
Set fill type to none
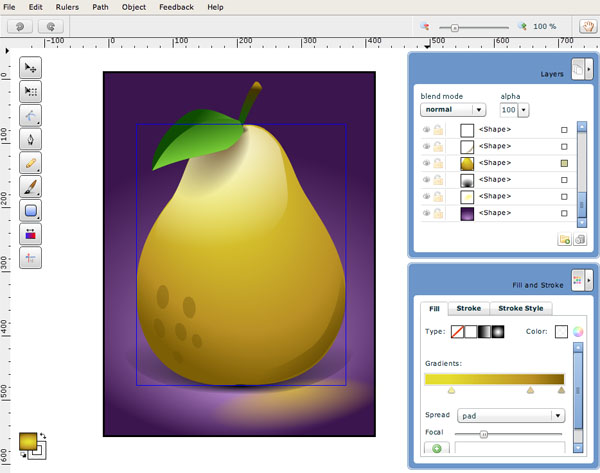(458, 332)
